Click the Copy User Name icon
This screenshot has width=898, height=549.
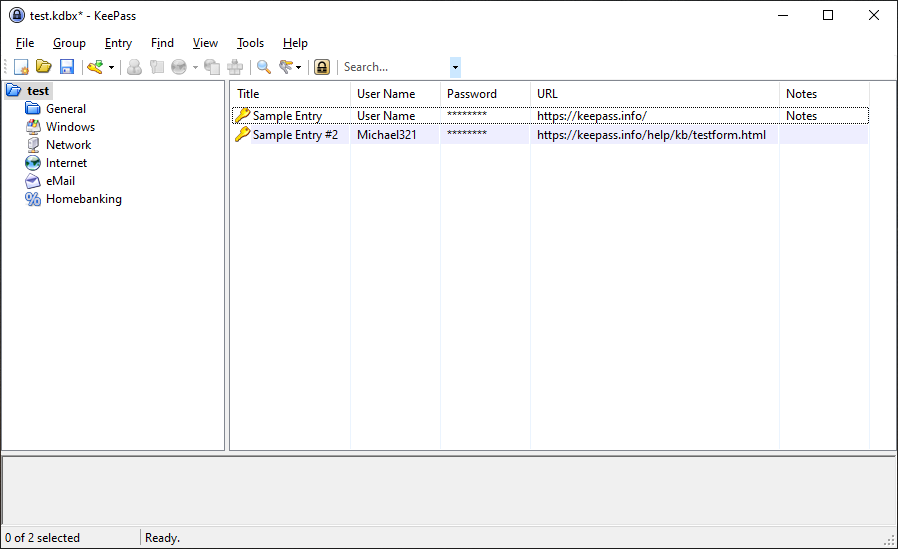pyautogui.click(x=135, y=67)
